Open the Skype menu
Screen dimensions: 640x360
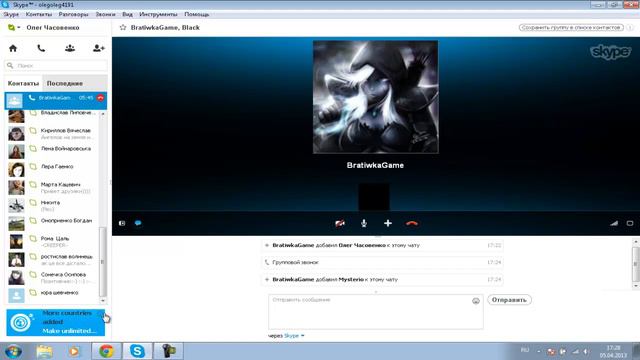point(11,14)
